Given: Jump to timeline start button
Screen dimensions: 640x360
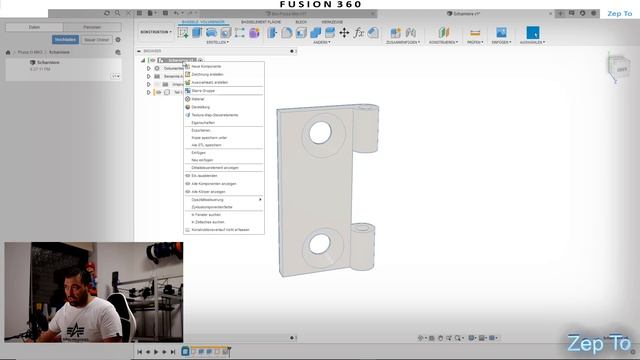Looking at the screenshot, I should pyautogui.click(x=140, y=351).
